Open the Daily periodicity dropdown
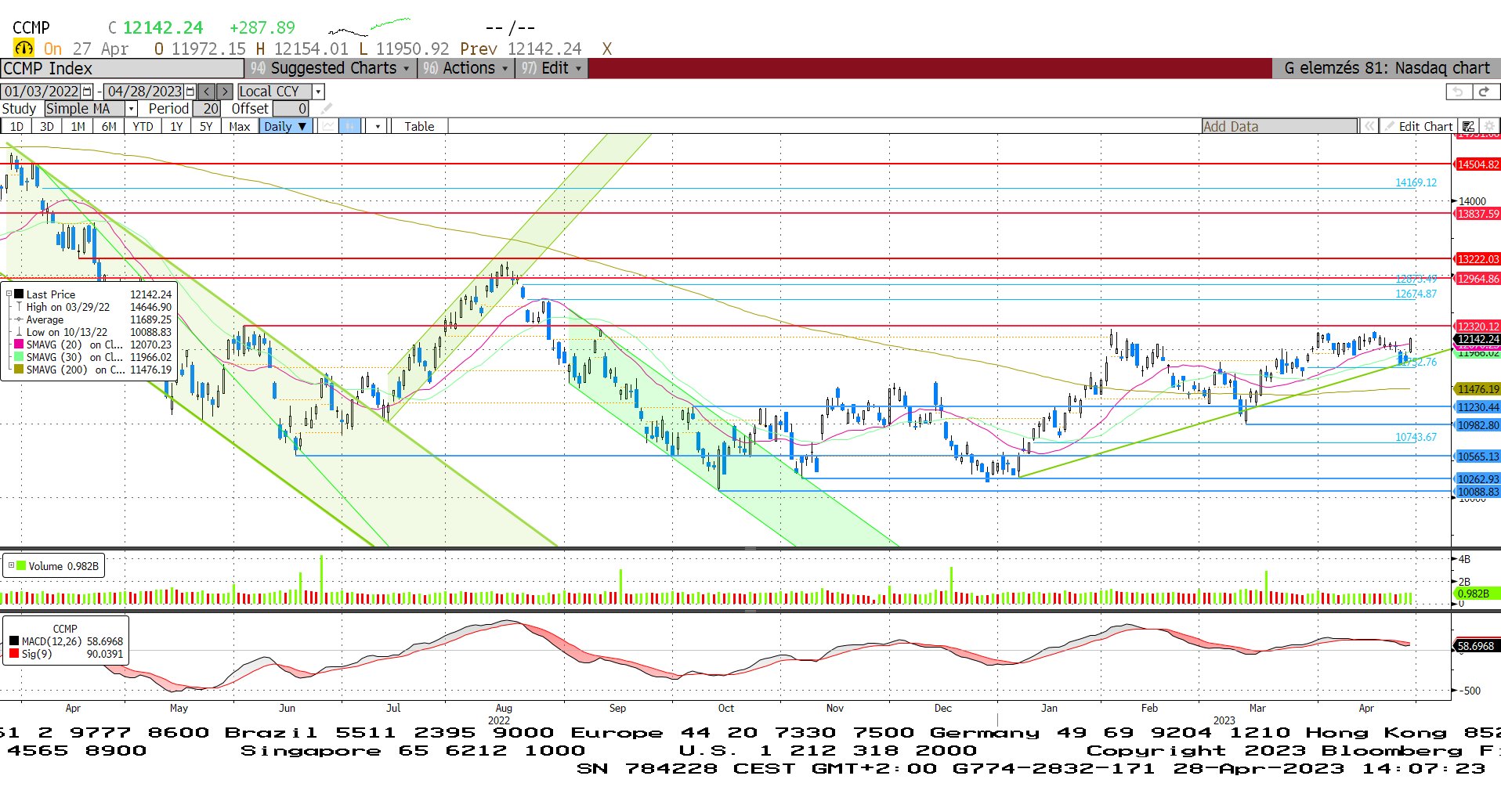Image resolution: width=1501 pixels, height=812 pixels. 286,126
